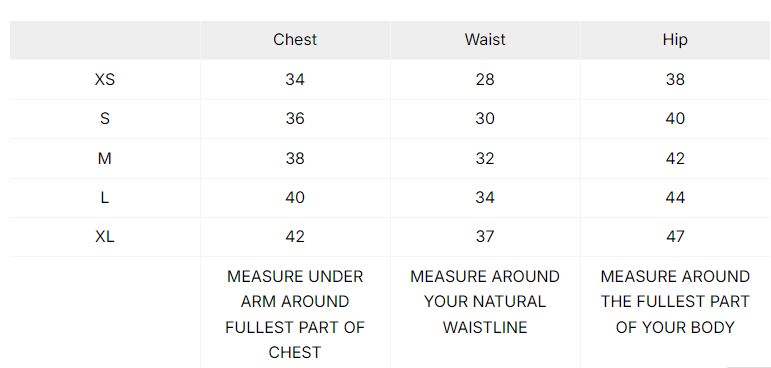Screen dimensions: 771x368
Task: Select the XL size row label
Action: (105, 237)
